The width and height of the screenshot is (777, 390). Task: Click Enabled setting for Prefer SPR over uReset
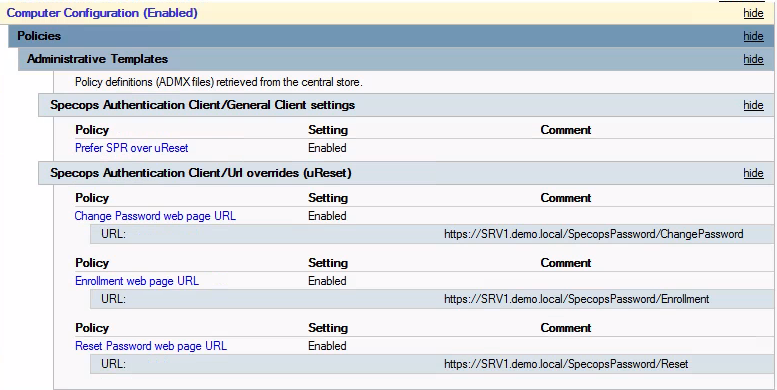coord(327,148)
